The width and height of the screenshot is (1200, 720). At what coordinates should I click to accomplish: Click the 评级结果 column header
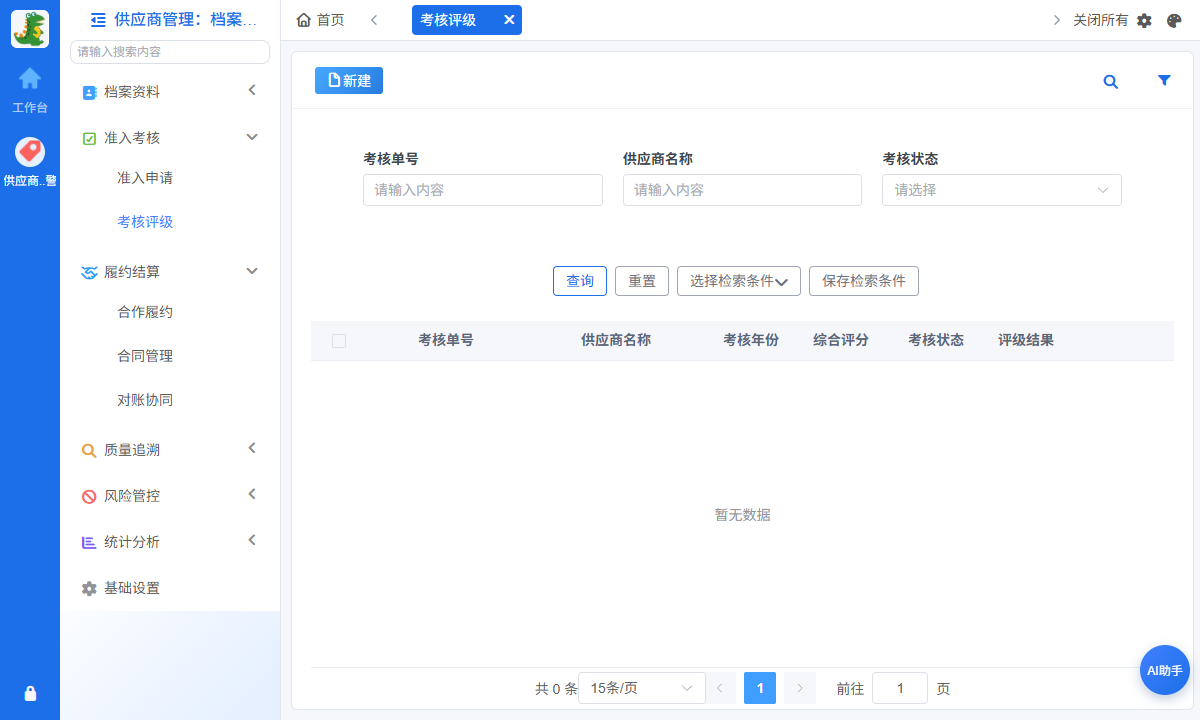click(1026, 340)
